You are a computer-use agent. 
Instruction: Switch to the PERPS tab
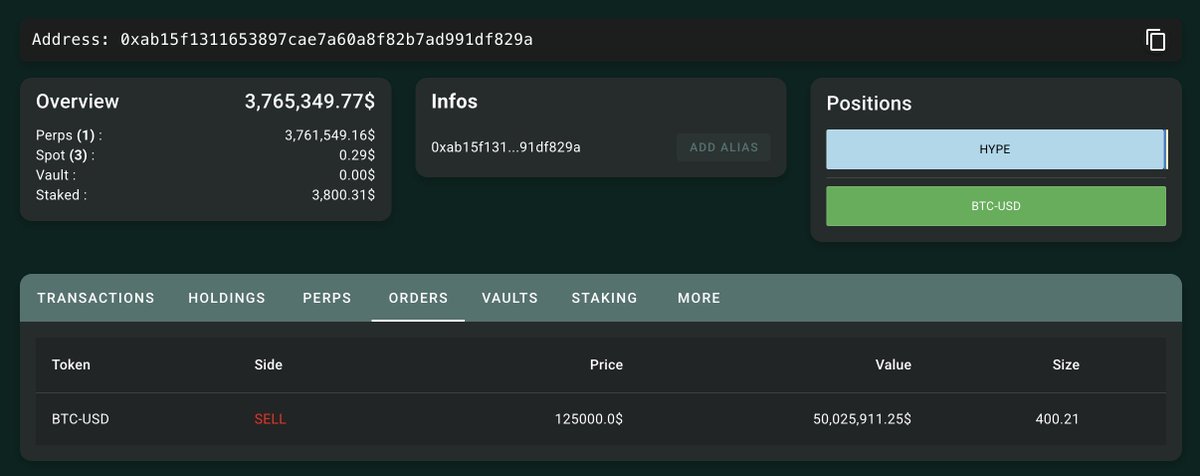(x=327, y=298)
